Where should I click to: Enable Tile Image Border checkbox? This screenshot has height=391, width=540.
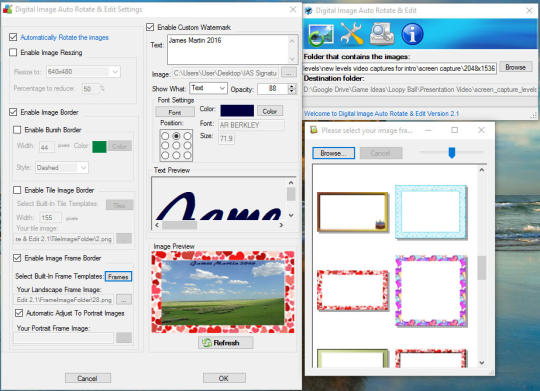point(17,190)
